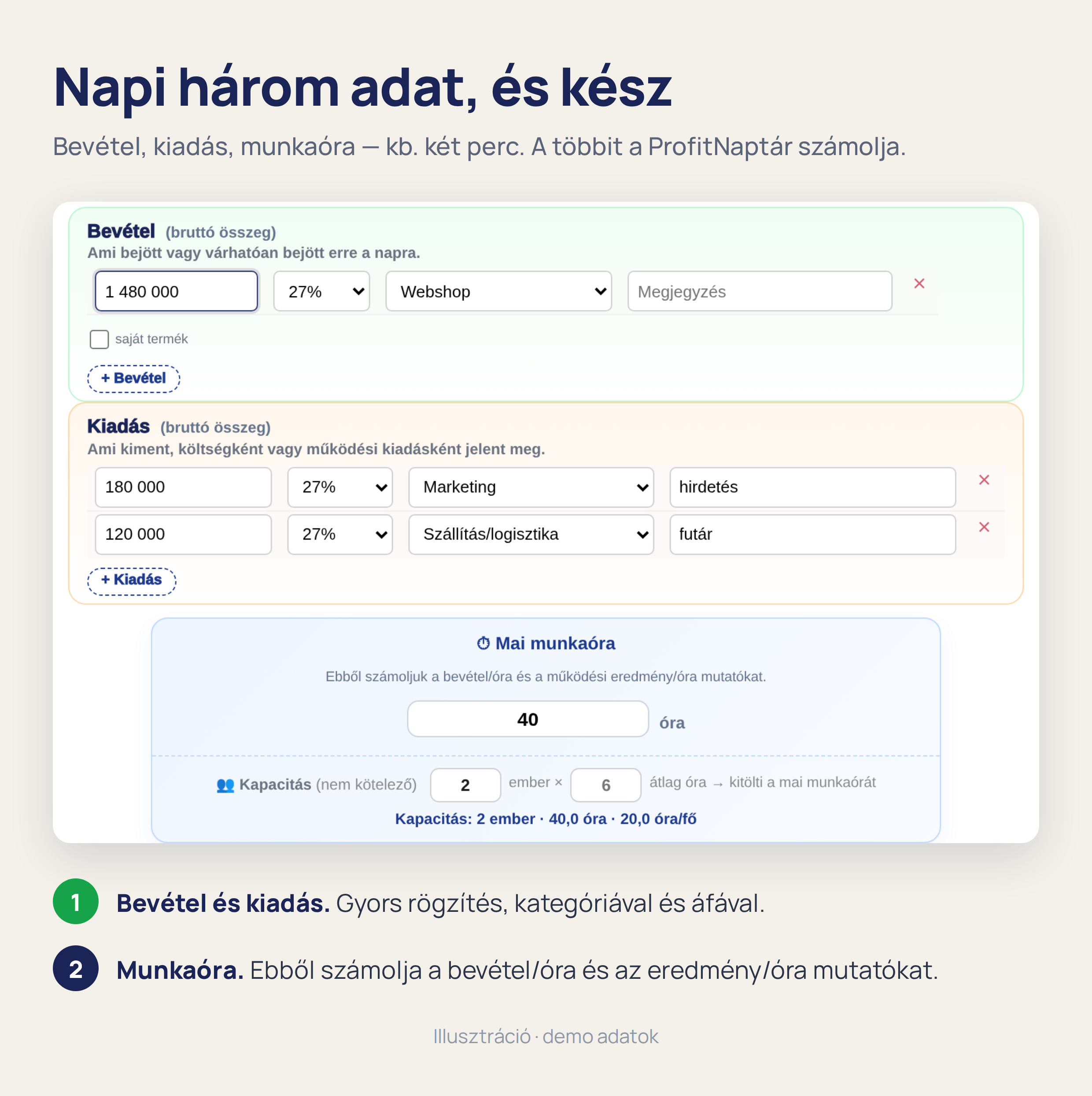The width and height of the screenshot is (1092, 1096).
Task: Open the VAT dropdown in the 180 000 row
Action: coord(339,487)
